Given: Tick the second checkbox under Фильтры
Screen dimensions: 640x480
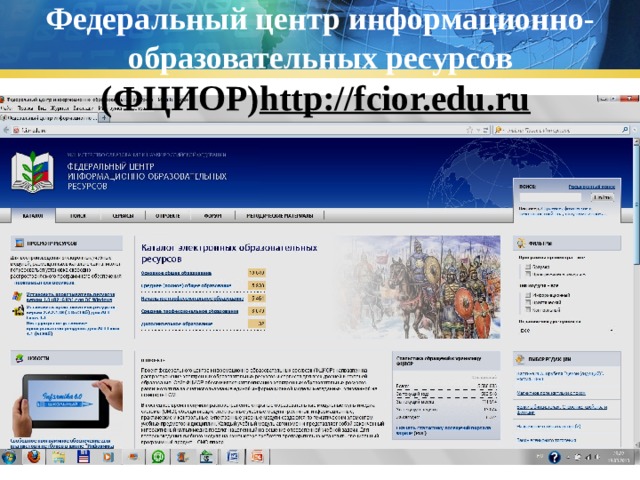Looking at the screenshot, I should pyautogui.click(x=528, y=274).
